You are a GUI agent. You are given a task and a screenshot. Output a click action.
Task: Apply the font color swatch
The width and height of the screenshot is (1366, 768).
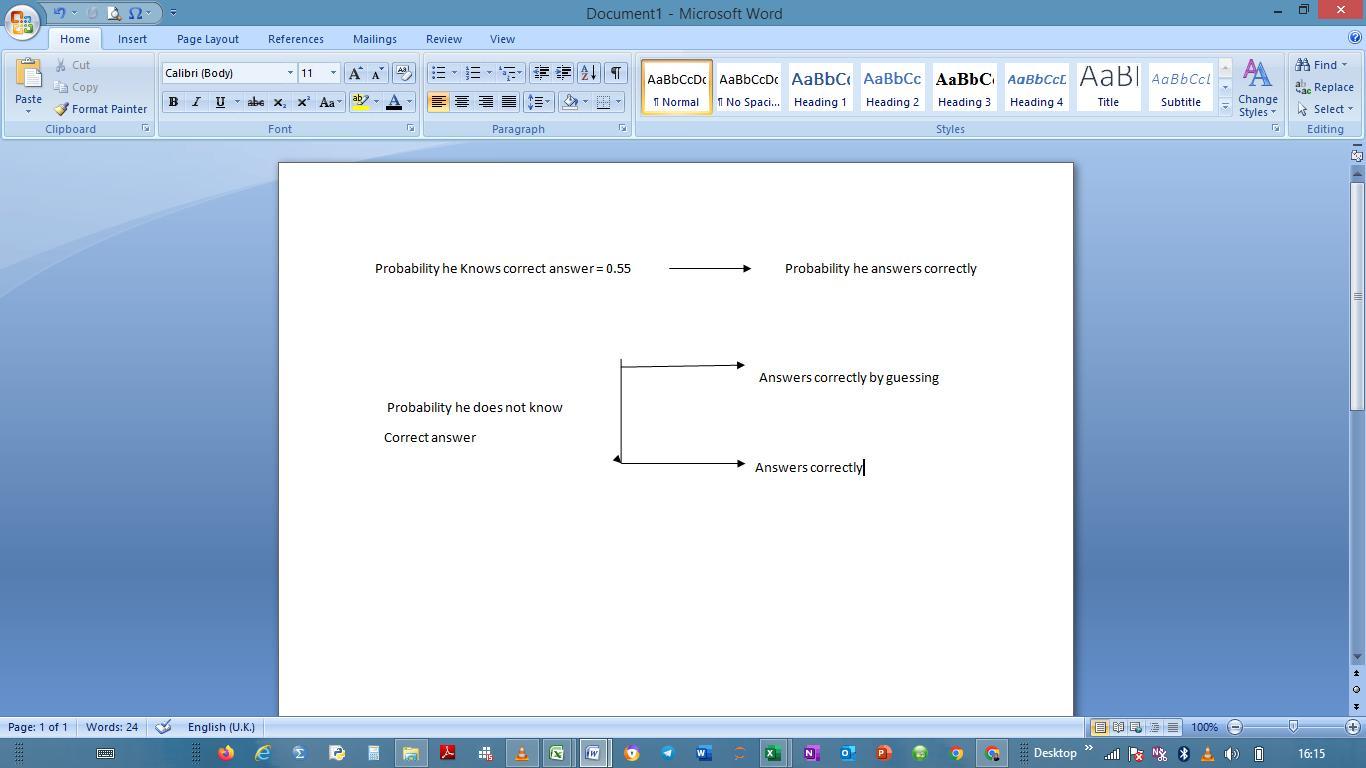[x=394, y=102]
